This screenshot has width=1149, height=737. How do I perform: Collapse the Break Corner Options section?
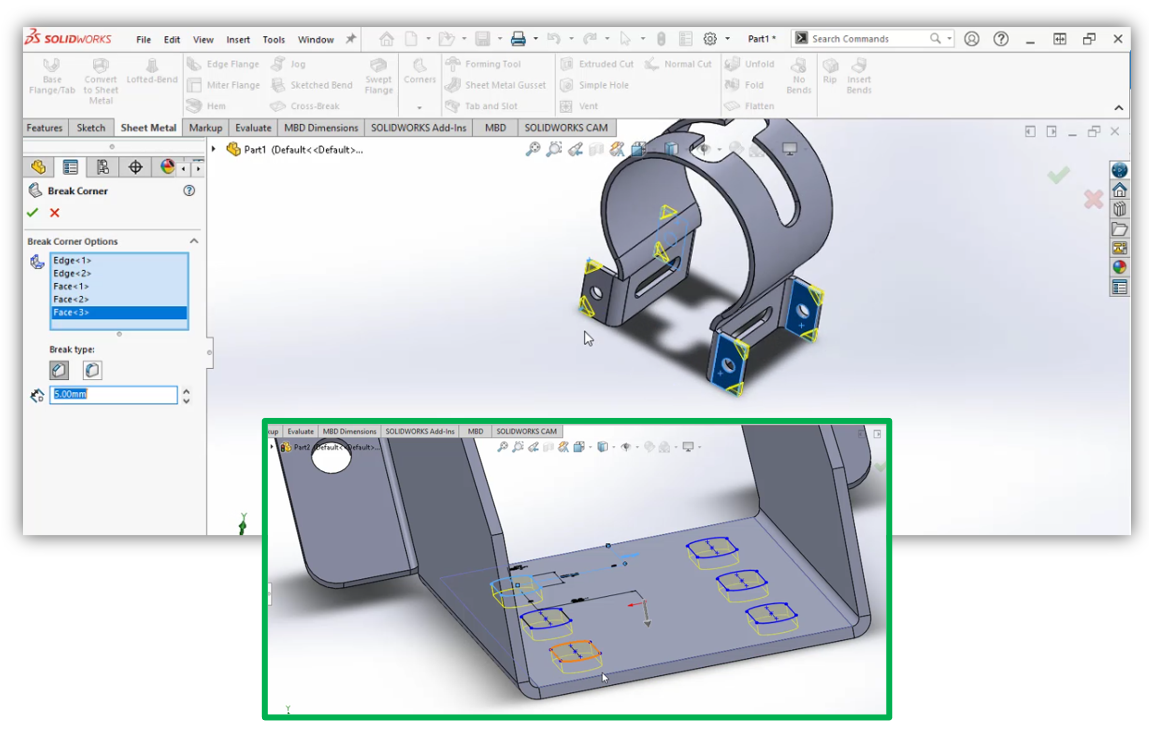(x=194, y=241)
